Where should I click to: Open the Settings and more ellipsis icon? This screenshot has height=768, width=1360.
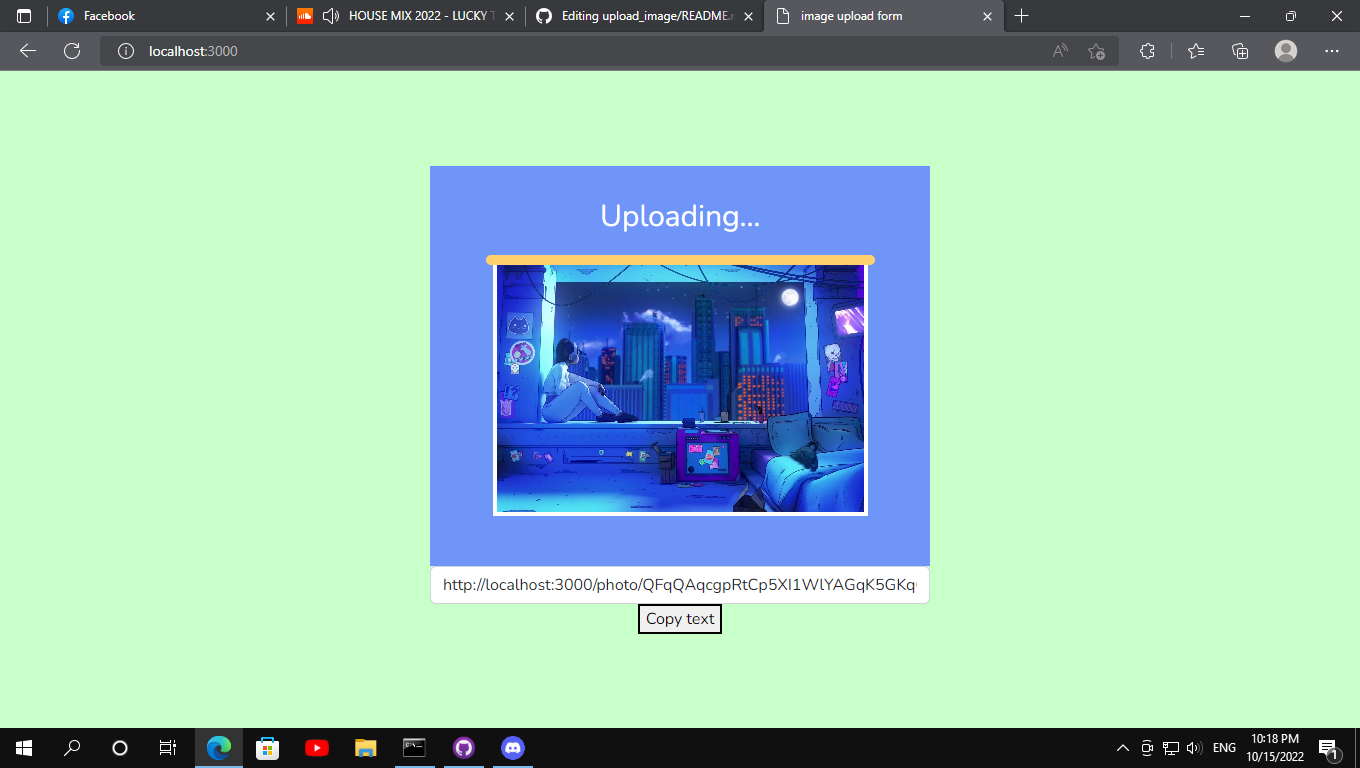(1332, 51)
